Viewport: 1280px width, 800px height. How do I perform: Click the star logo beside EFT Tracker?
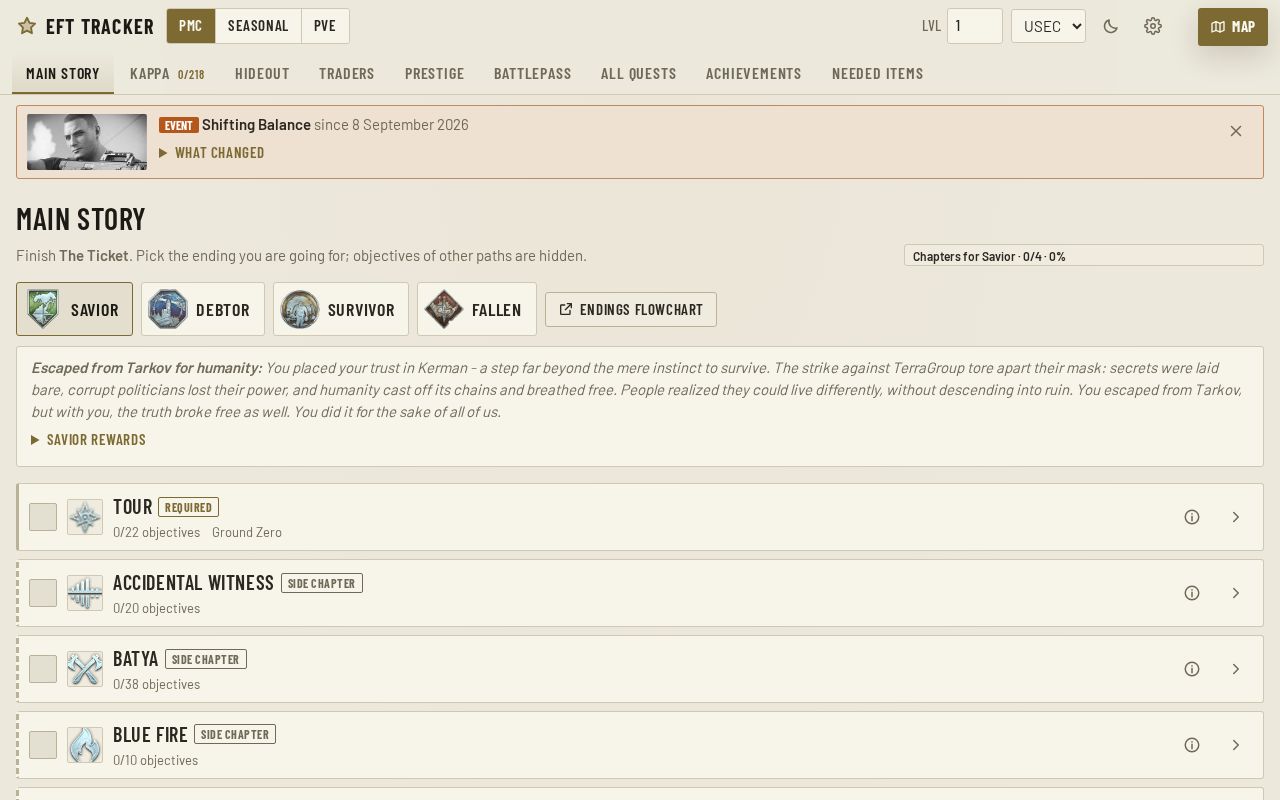coord(27,26)
